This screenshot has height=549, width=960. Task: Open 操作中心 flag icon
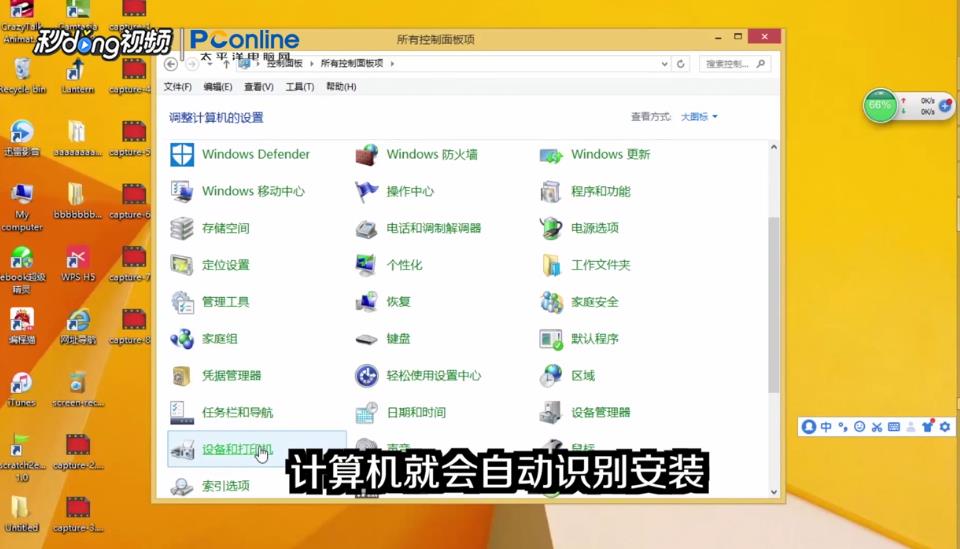367,192
